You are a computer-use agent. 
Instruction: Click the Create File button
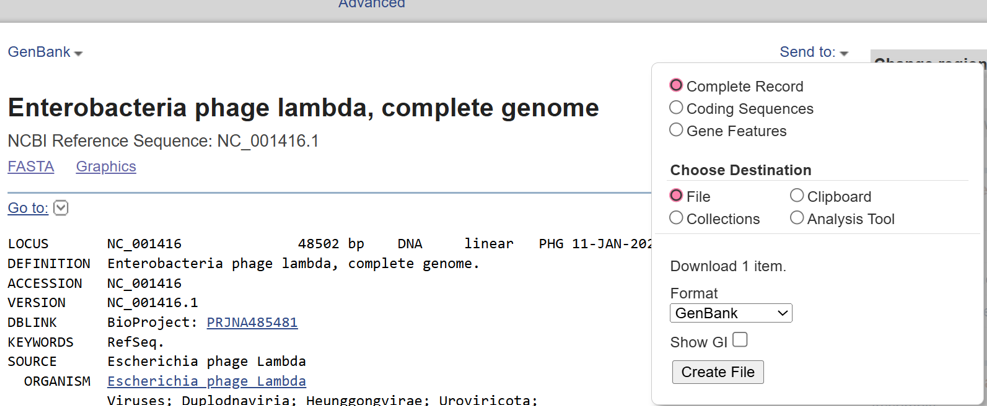tap(718, 372)
